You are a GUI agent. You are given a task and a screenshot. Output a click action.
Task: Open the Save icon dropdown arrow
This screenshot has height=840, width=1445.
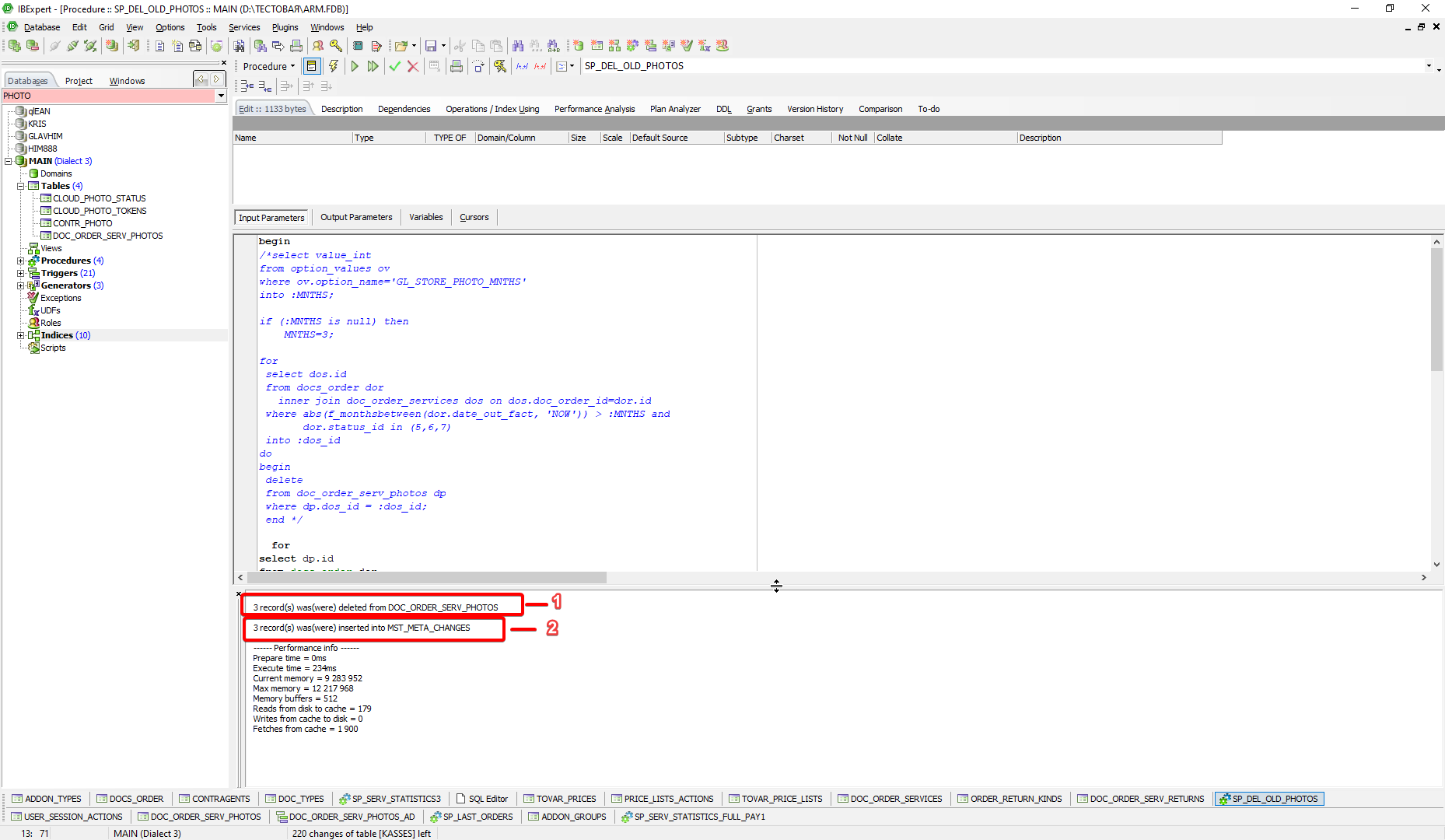pyautogui.click(x=443, y=46)
